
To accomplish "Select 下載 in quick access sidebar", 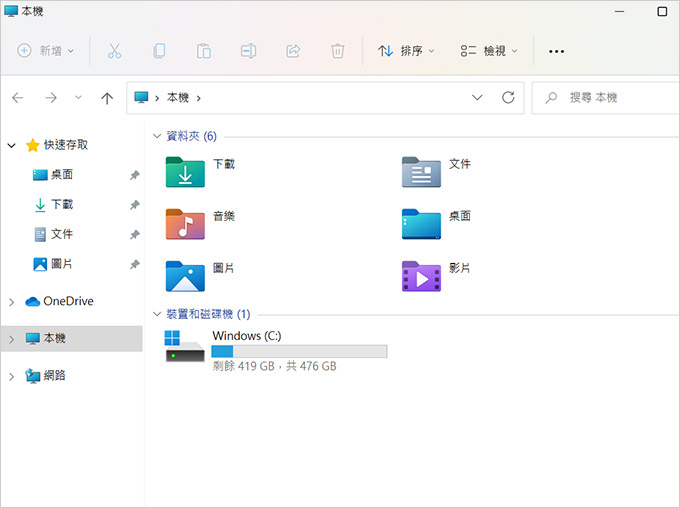I will point(53,204).
